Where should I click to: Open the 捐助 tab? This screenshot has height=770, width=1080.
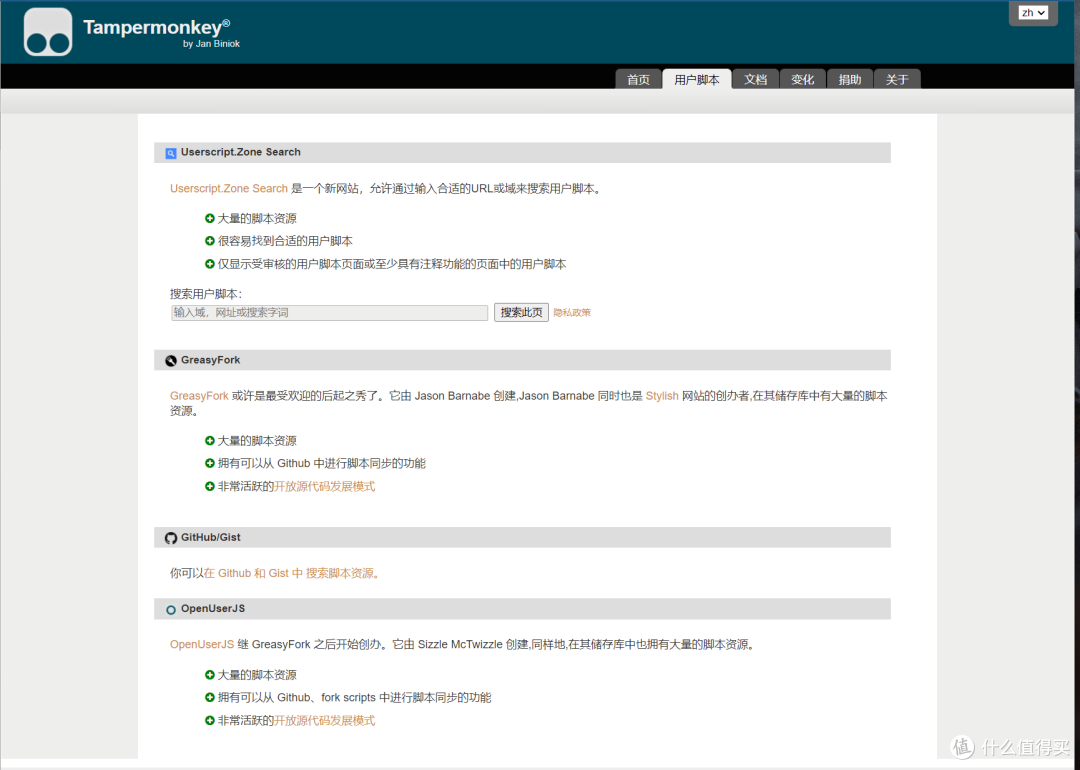pos(849,80)
